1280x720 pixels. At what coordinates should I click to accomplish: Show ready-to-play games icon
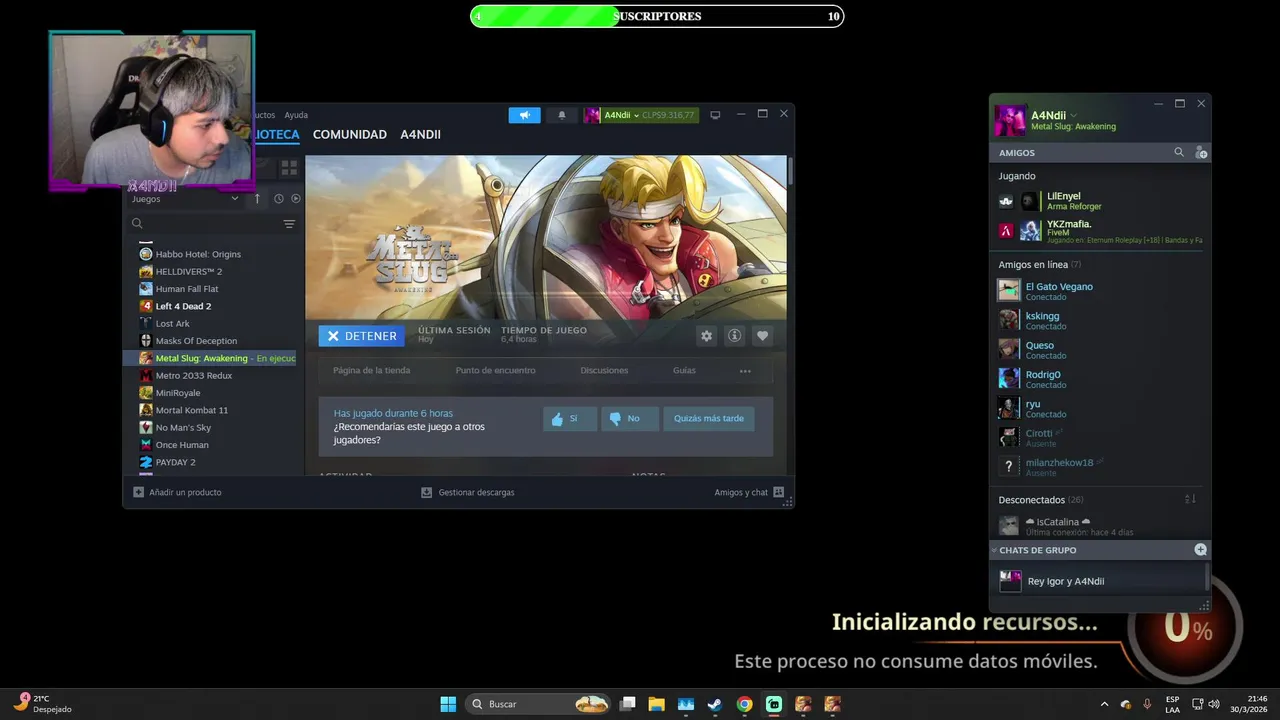pyautogui.click(x=295, y=199)
